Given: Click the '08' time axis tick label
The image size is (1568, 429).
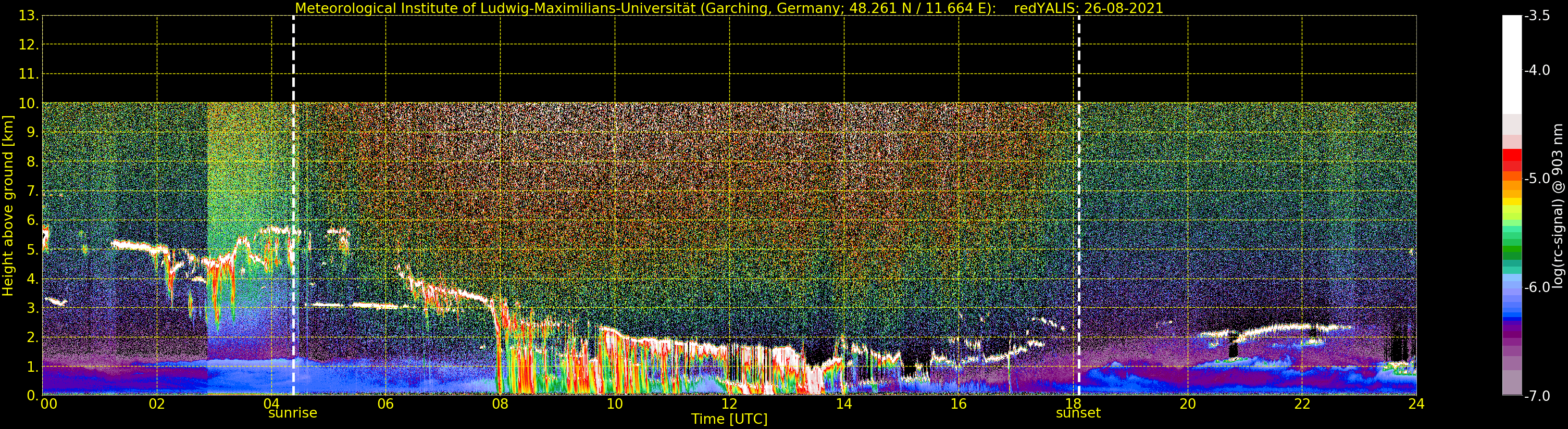Looking at the screenshot, I should tap(500, 404).
